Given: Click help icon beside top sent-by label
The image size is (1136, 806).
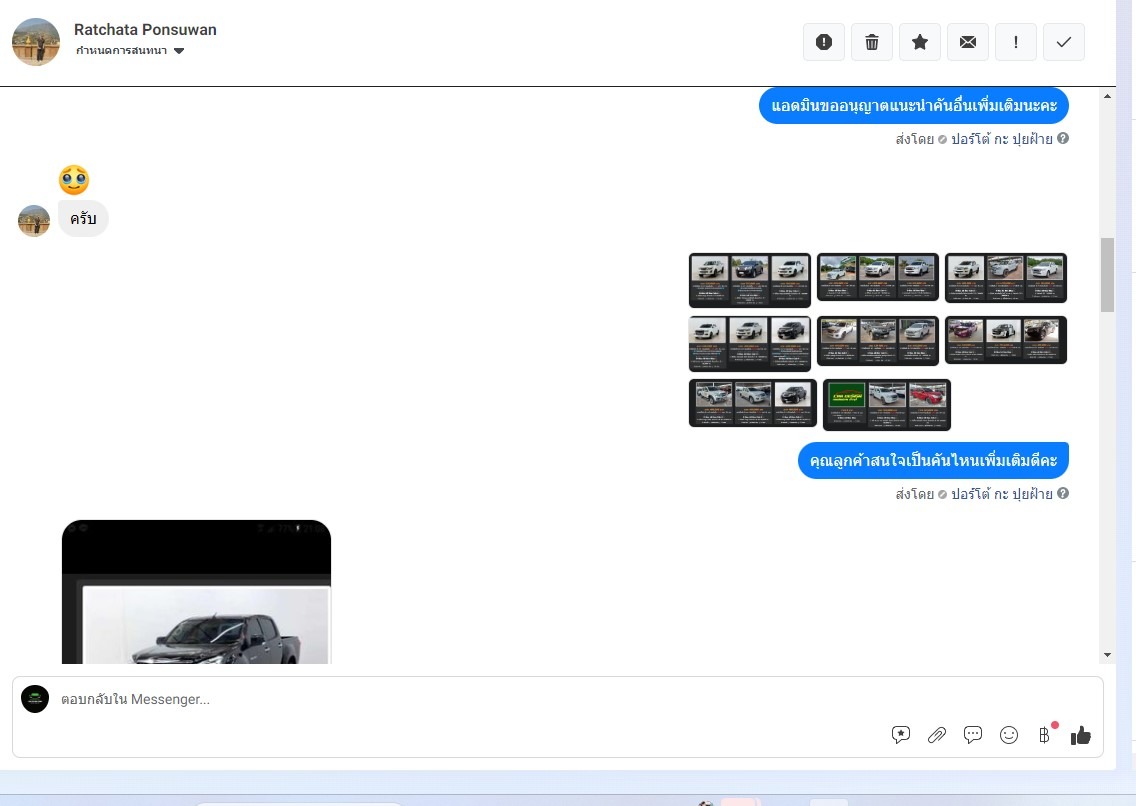Looking at the screenshot, I should click(x=1063, y=139).
